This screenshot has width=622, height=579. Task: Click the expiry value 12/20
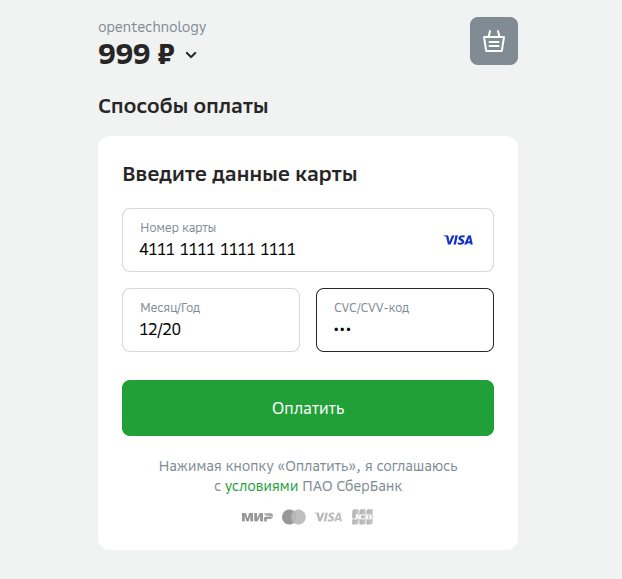click(x=160, y=330)
